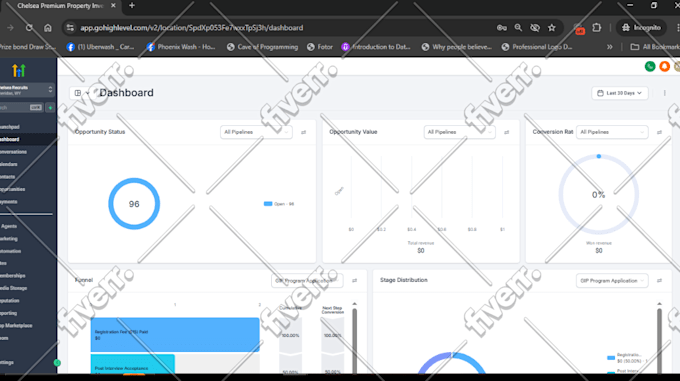Click the password key icon in address bar
The image size is (680, 381).
[502, 28]
